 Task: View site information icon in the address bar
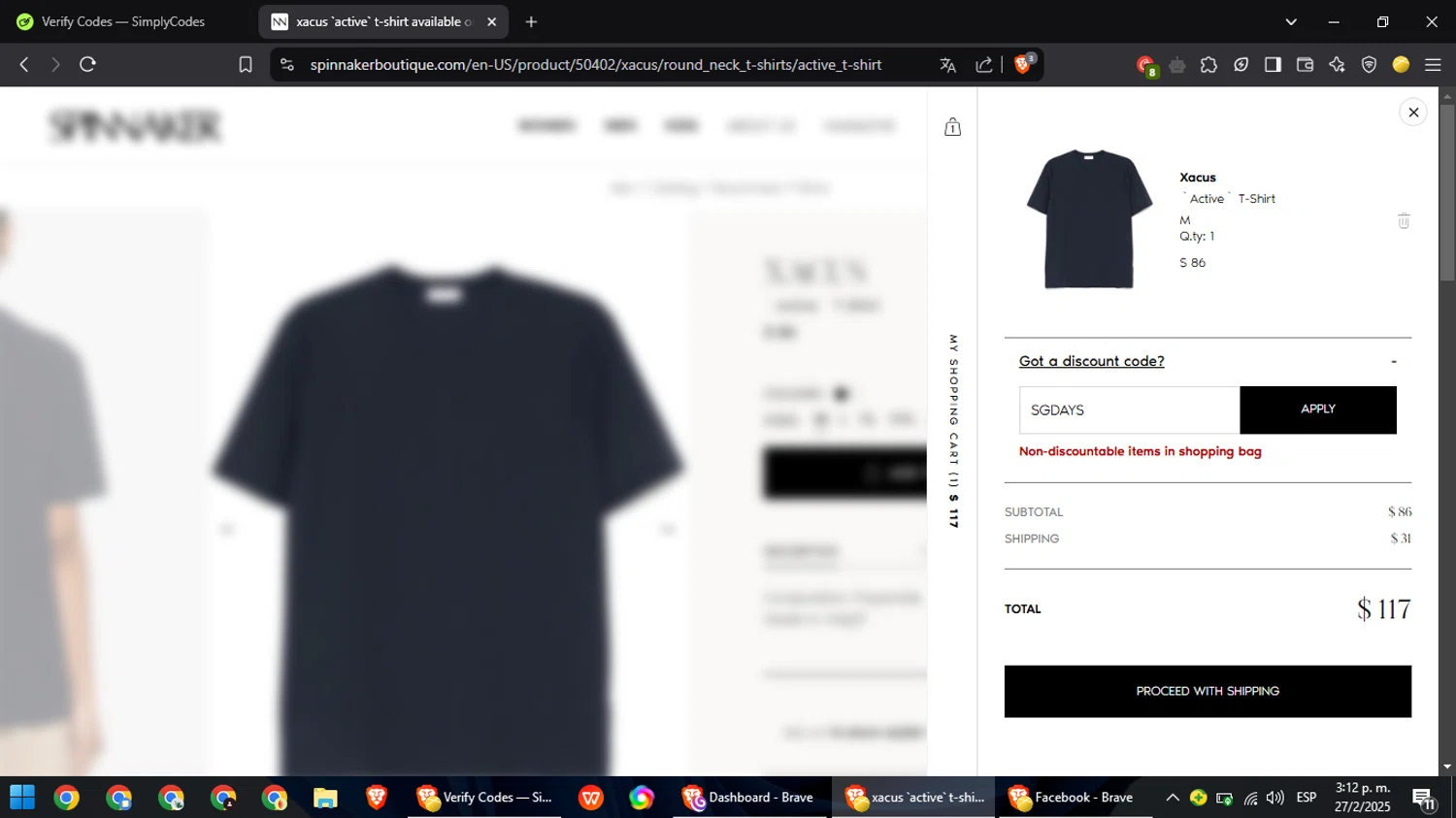286,65
